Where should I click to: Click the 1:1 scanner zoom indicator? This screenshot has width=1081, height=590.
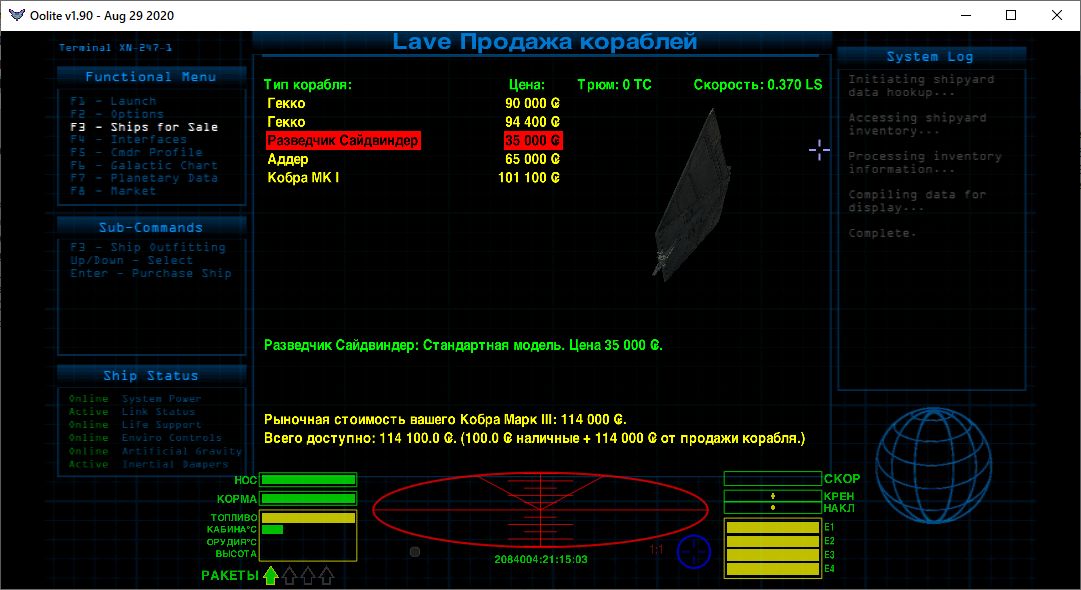tap(656, 550)
